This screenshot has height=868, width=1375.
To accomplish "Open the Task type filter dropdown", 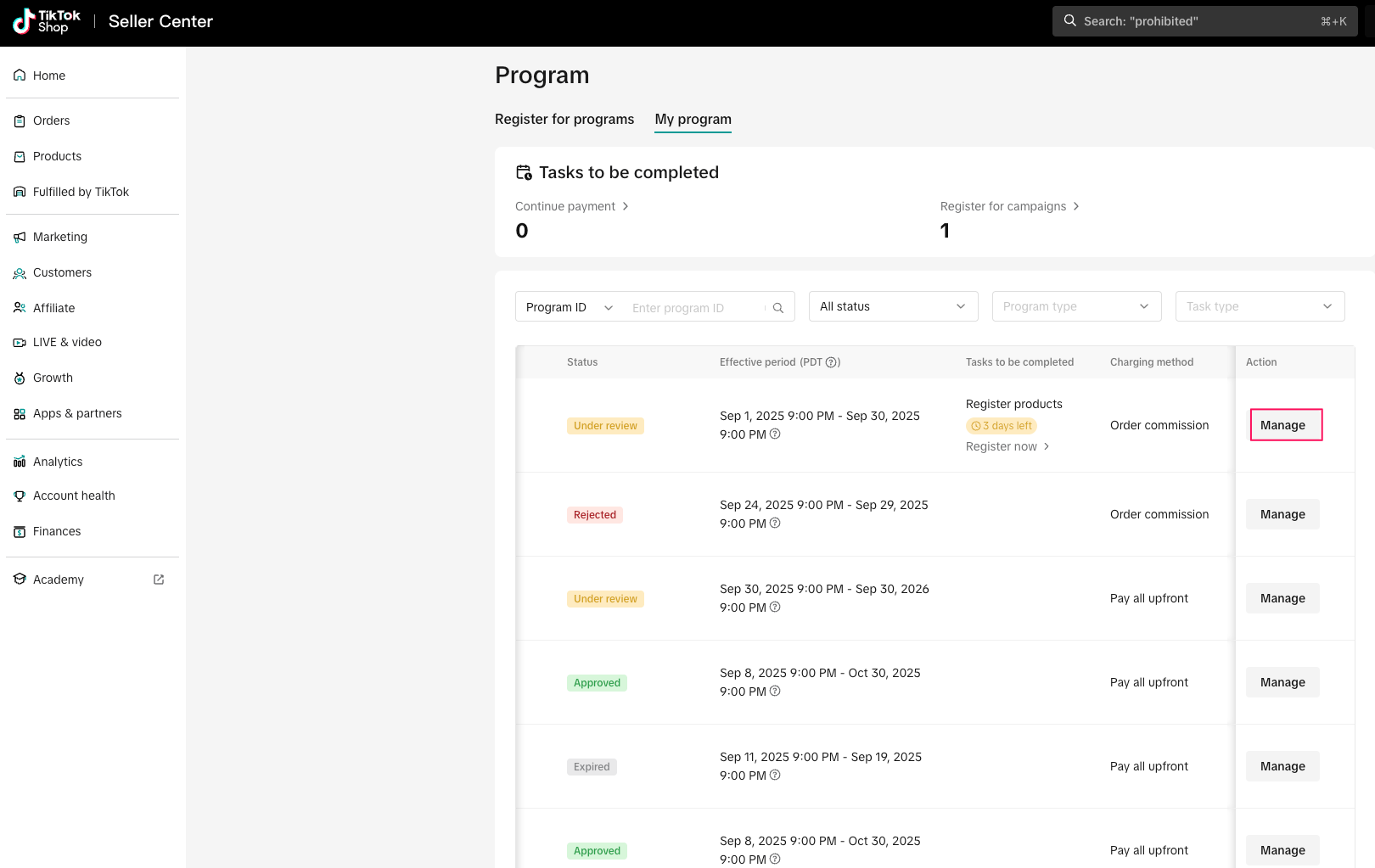I will pyautogui.click(x=1260, y=306).
